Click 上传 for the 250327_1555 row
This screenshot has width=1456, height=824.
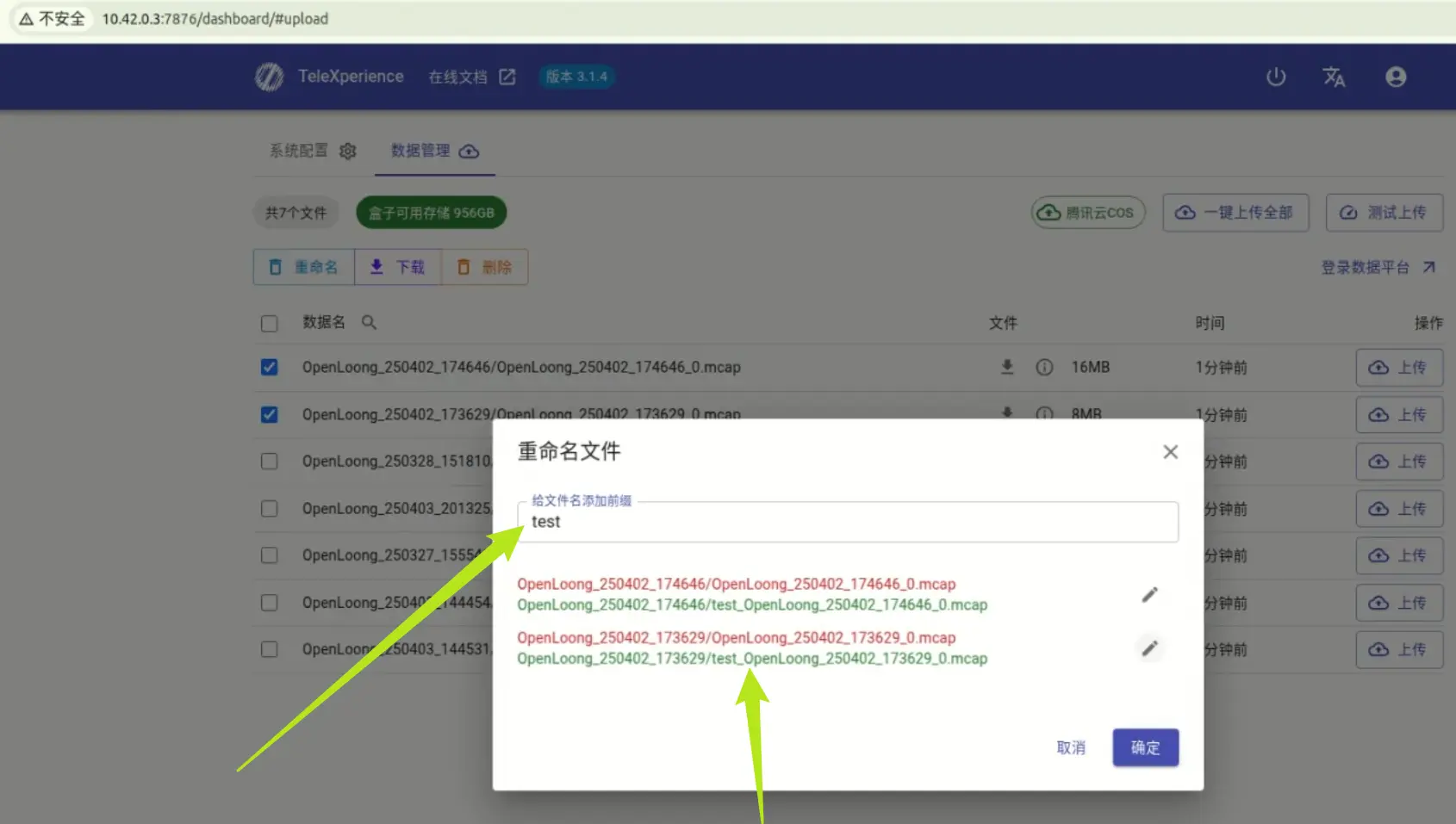[1399, 554]
